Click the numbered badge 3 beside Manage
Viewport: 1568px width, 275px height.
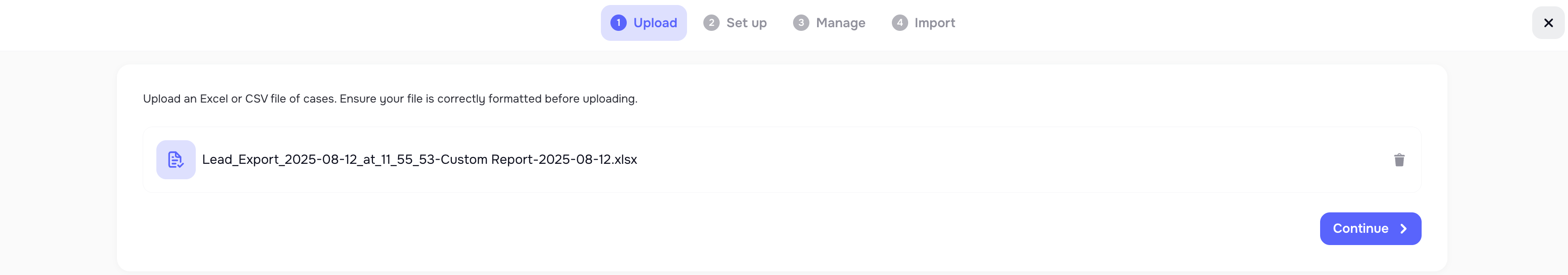(802, 23)
